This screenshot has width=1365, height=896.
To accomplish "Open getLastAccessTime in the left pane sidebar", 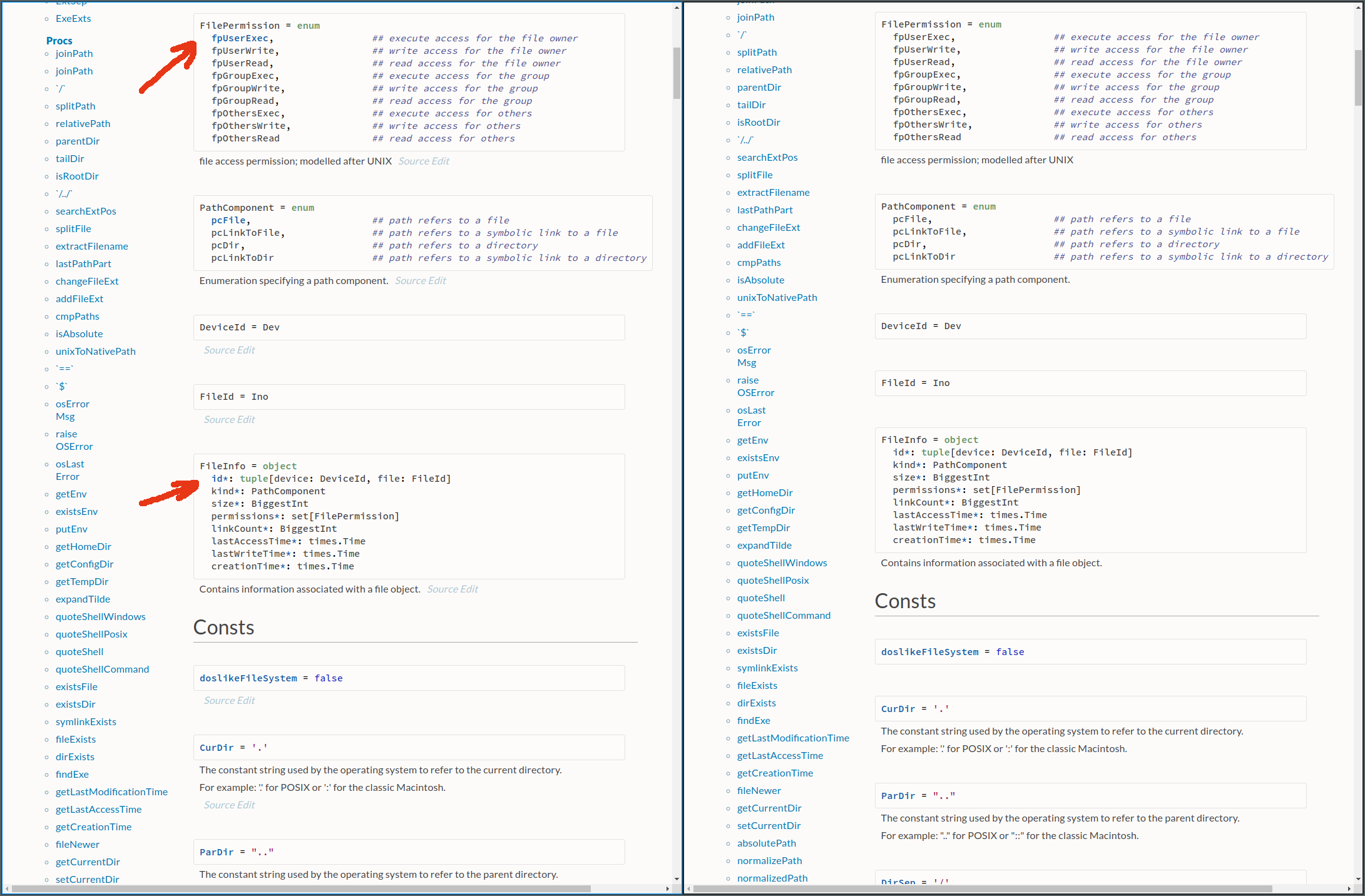I will pos(98,810).
